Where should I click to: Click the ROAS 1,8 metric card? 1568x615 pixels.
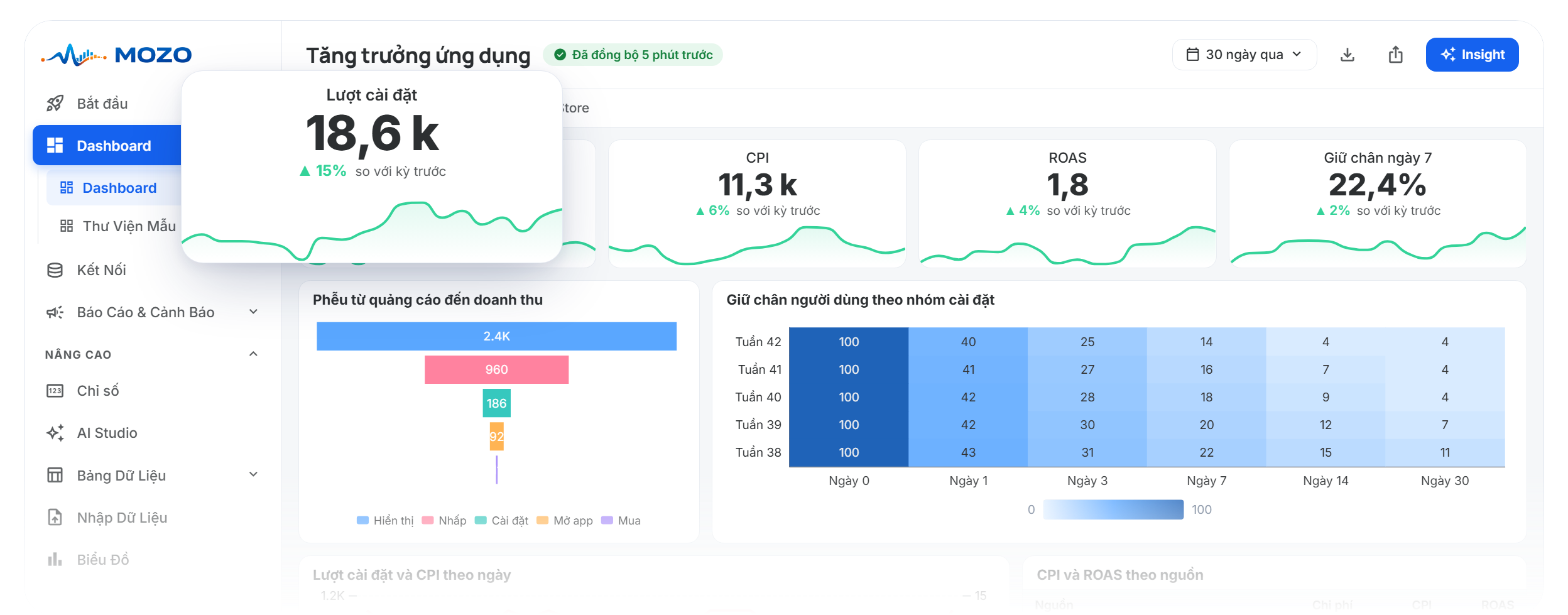(x=1067, y=204)
